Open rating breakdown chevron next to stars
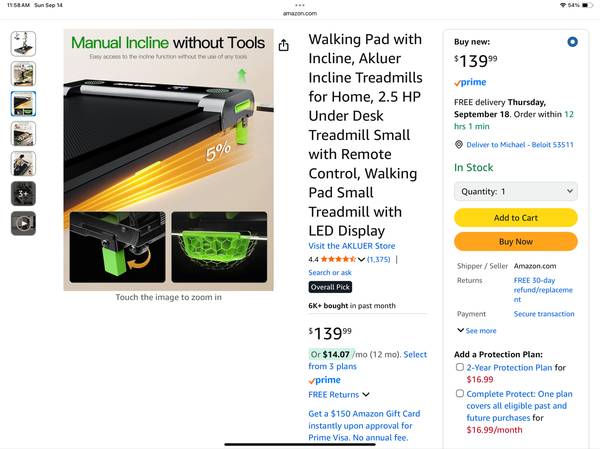 361,260
